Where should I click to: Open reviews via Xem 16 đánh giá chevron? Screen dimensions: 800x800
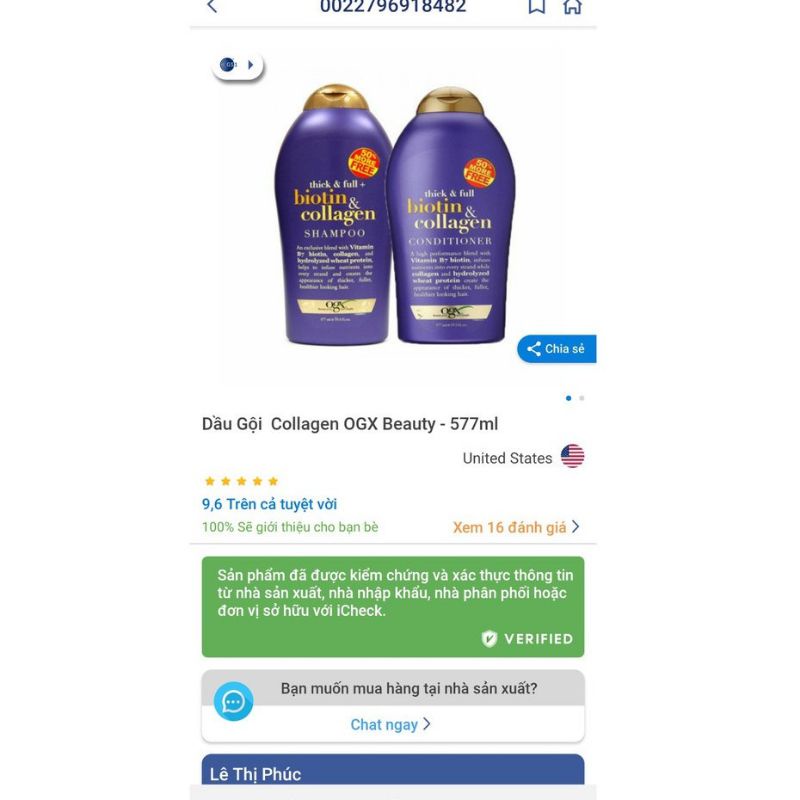[x=576, y=527]
